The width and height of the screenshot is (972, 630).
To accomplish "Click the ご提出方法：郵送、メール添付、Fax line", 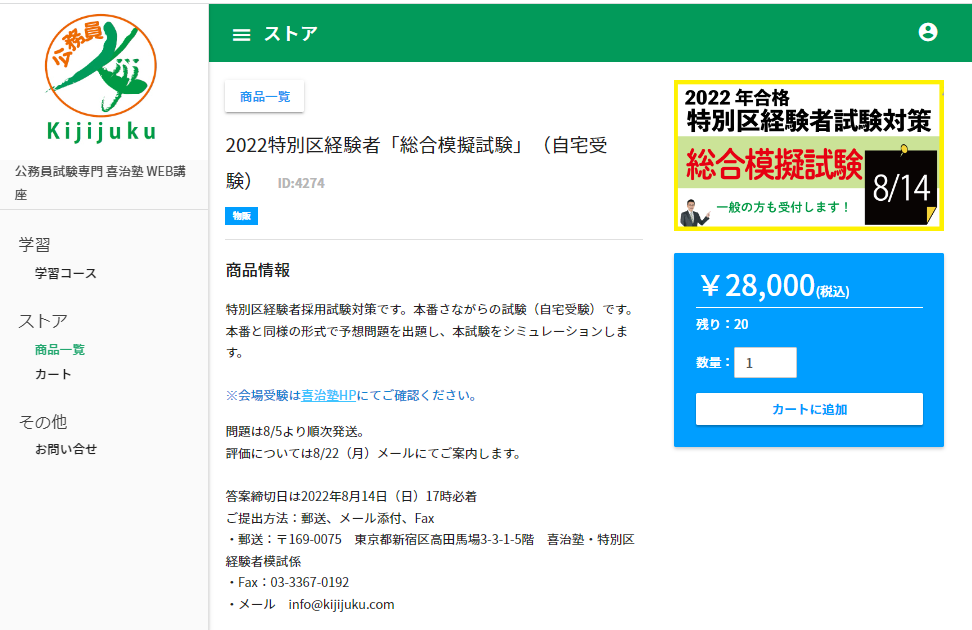I will [x=330, y=518].
